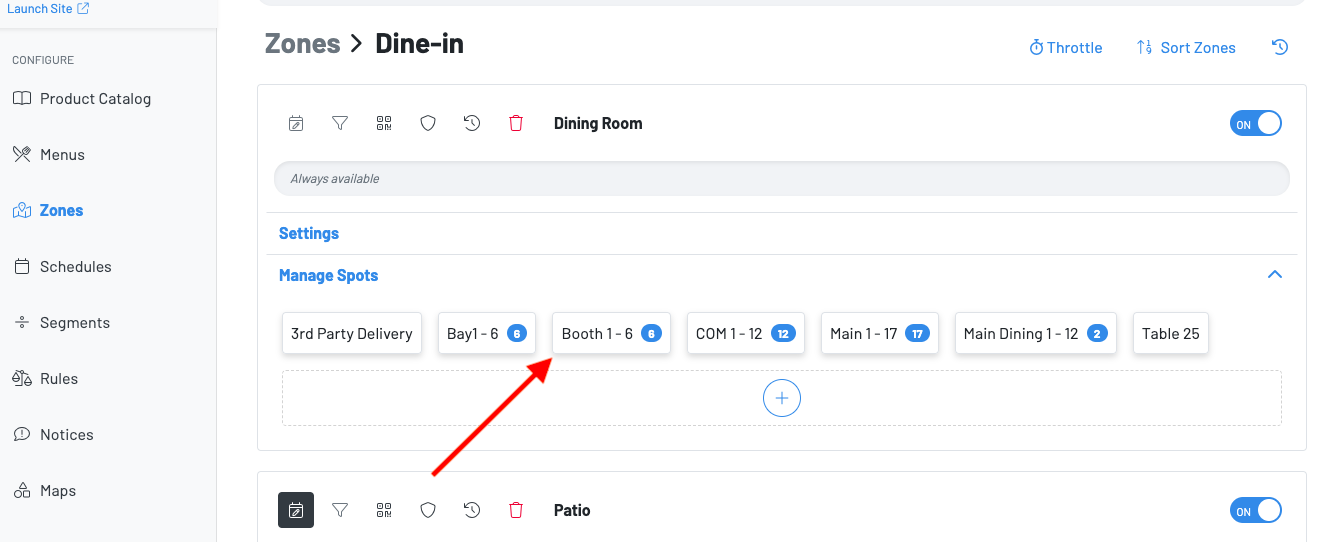This screenshot has width=1339, height=542.
Task: Click the Throttle button
Action: [1066, 47]
